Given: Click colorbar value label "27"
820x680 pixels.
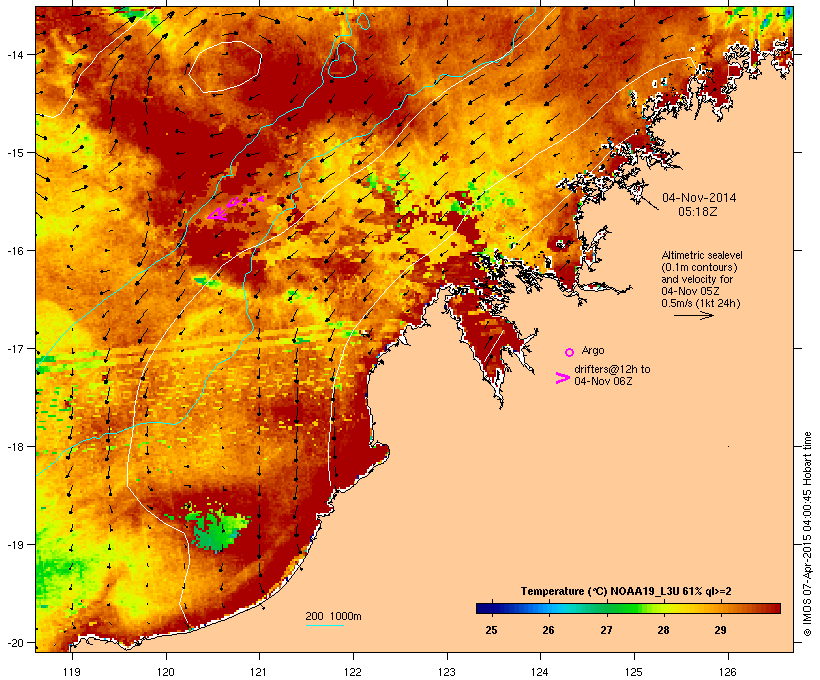Looking at the screenshot, I should click(x=606, y=630).
